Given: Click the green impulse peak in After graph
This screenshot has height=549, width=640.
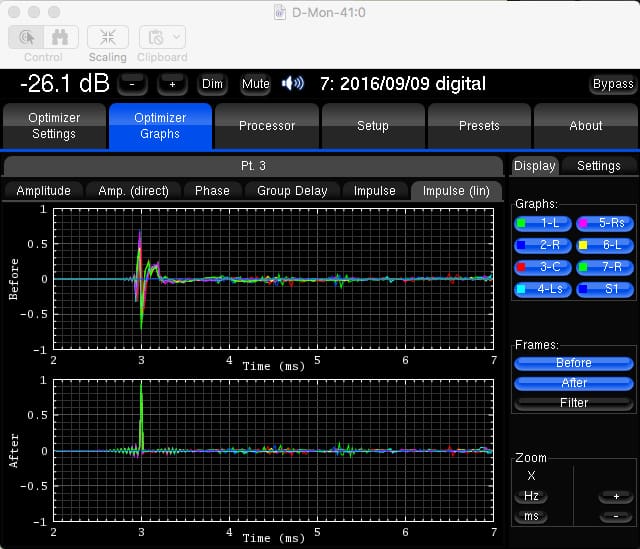Looking at the screenshot, I should [x=141, y=416].
